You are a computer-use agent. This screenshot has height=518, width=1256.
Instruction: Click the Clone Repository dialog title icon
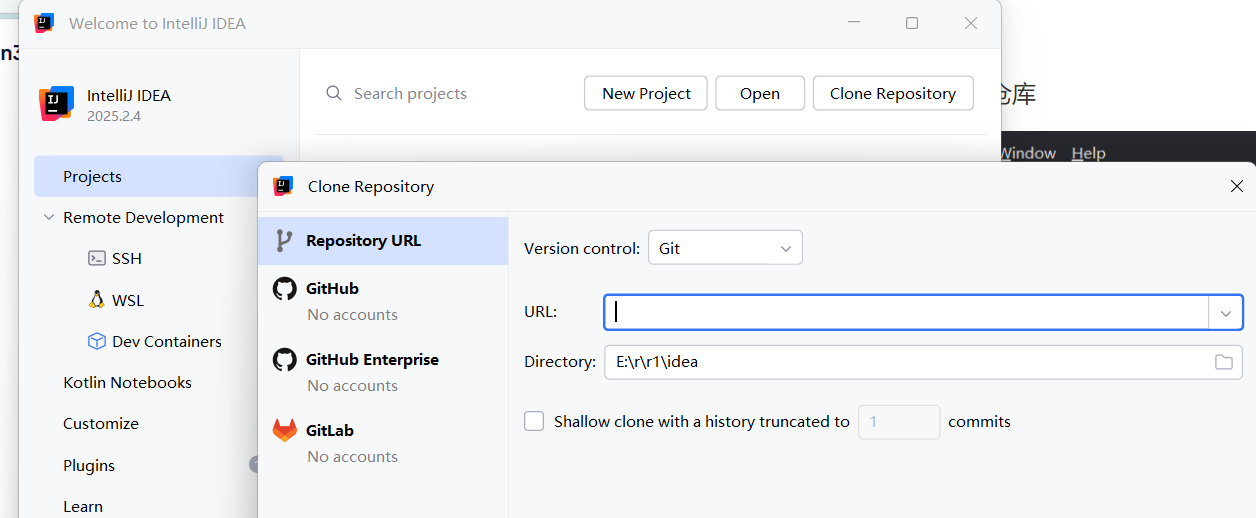(283, 186)
